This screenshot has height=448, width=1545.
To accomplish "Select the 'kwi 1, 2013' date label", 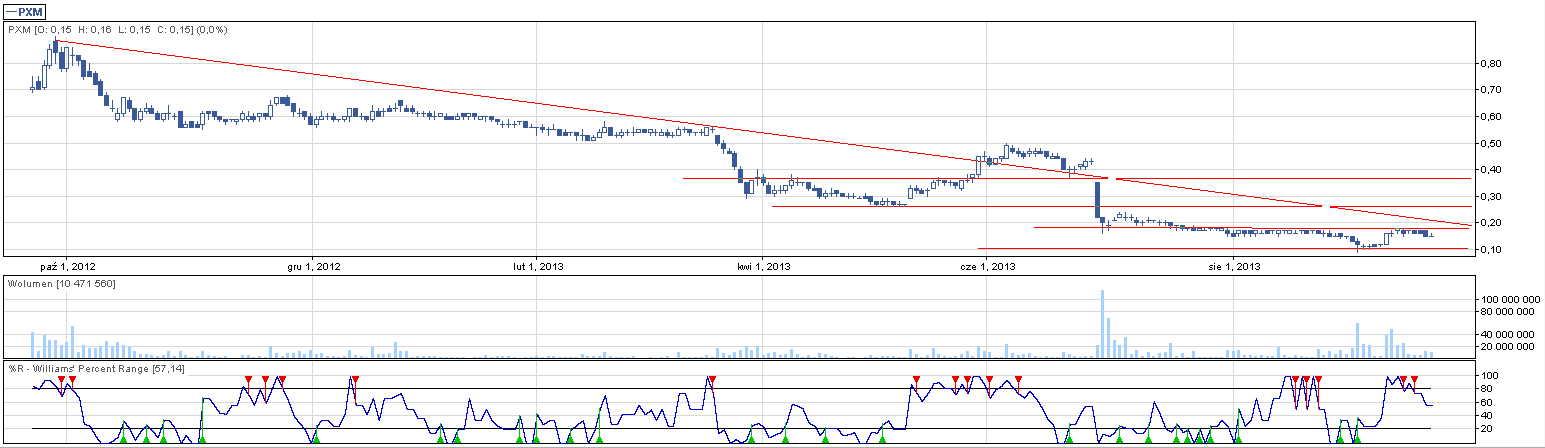I will (763, 267).
